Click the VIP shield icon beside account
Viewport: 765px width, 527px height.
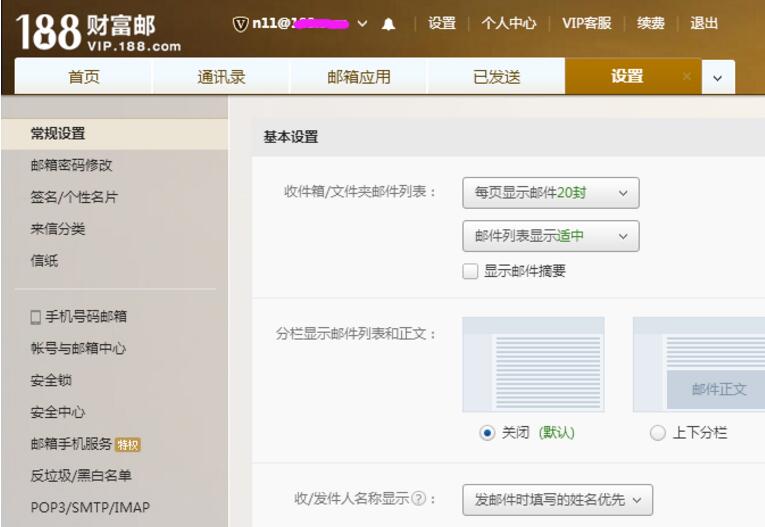coord(240,24)
